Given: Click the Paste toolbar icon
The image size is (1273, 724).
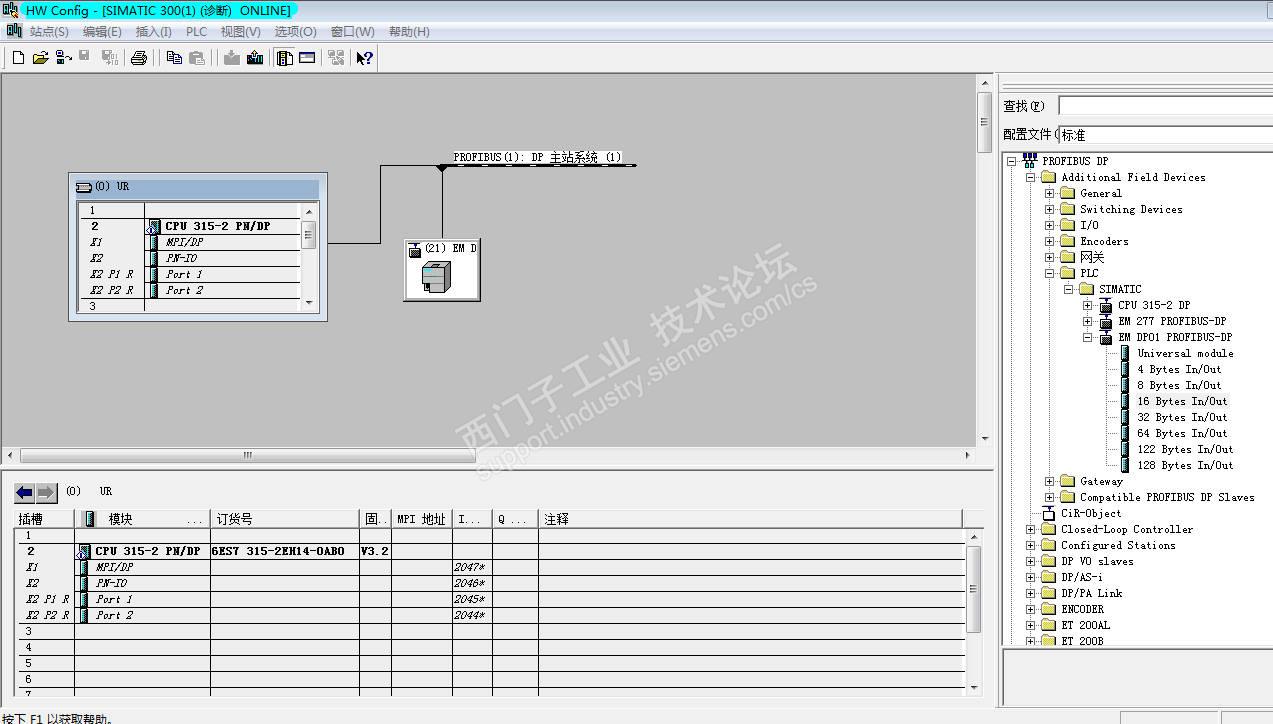Looking at the screenshot, I should pos(197,58).
